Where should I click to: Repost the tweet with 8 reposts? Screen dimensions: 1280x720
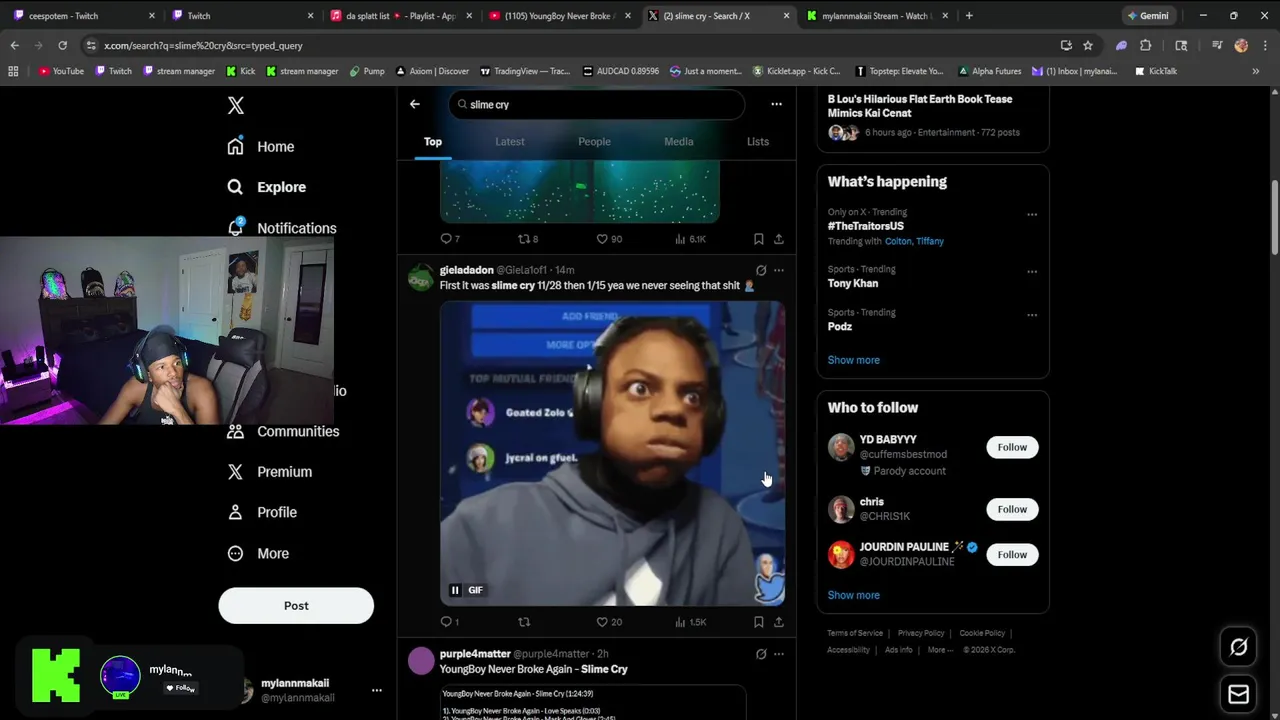(x=527, y=239)
